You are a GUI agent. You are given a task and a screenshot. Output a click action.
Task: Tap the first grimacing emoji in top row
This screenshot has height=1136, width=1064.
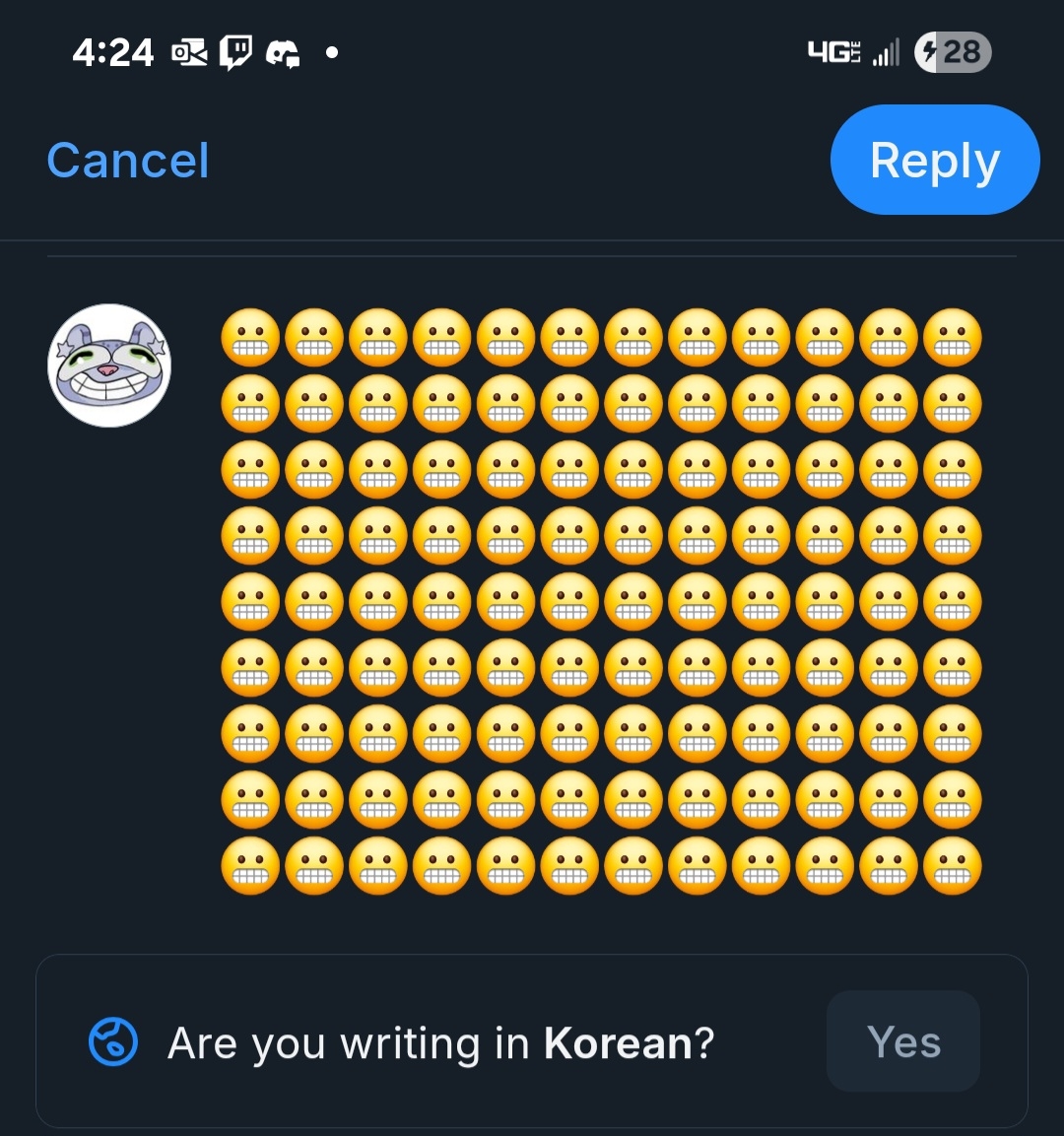click(250, 338)
